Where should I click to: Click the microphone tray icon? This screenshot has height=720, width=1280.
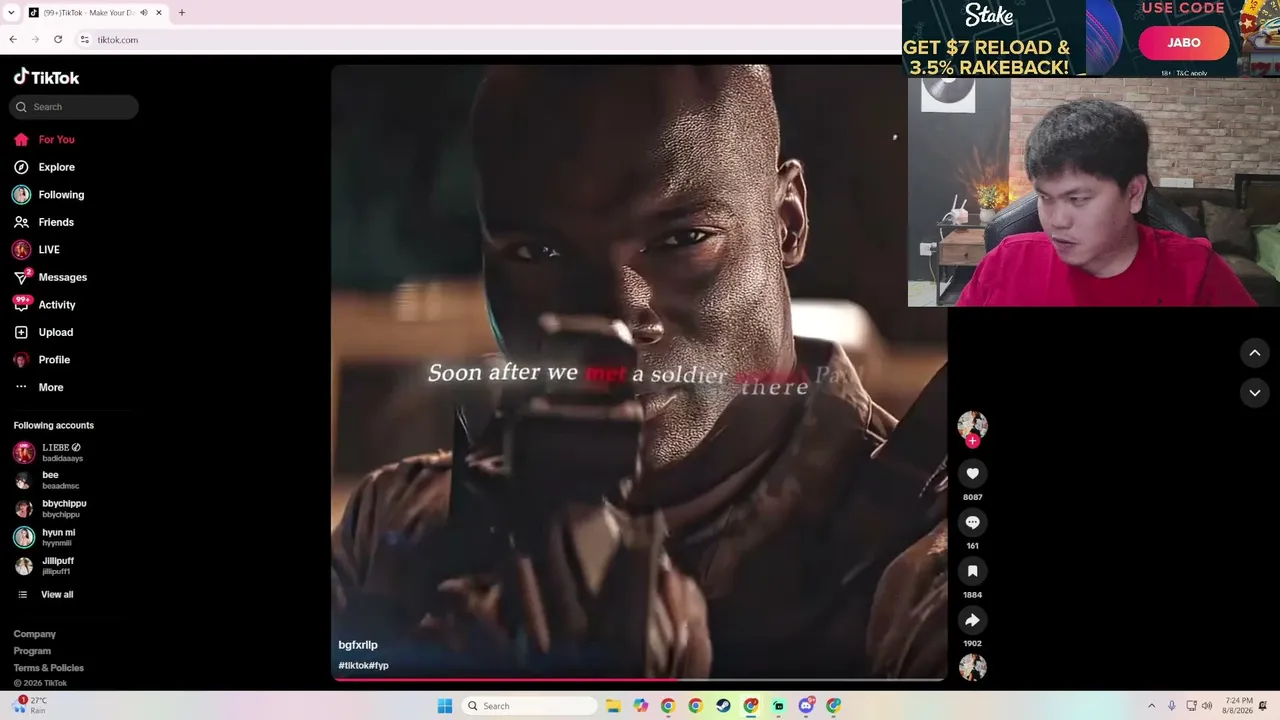click(x=1172, y=706)
